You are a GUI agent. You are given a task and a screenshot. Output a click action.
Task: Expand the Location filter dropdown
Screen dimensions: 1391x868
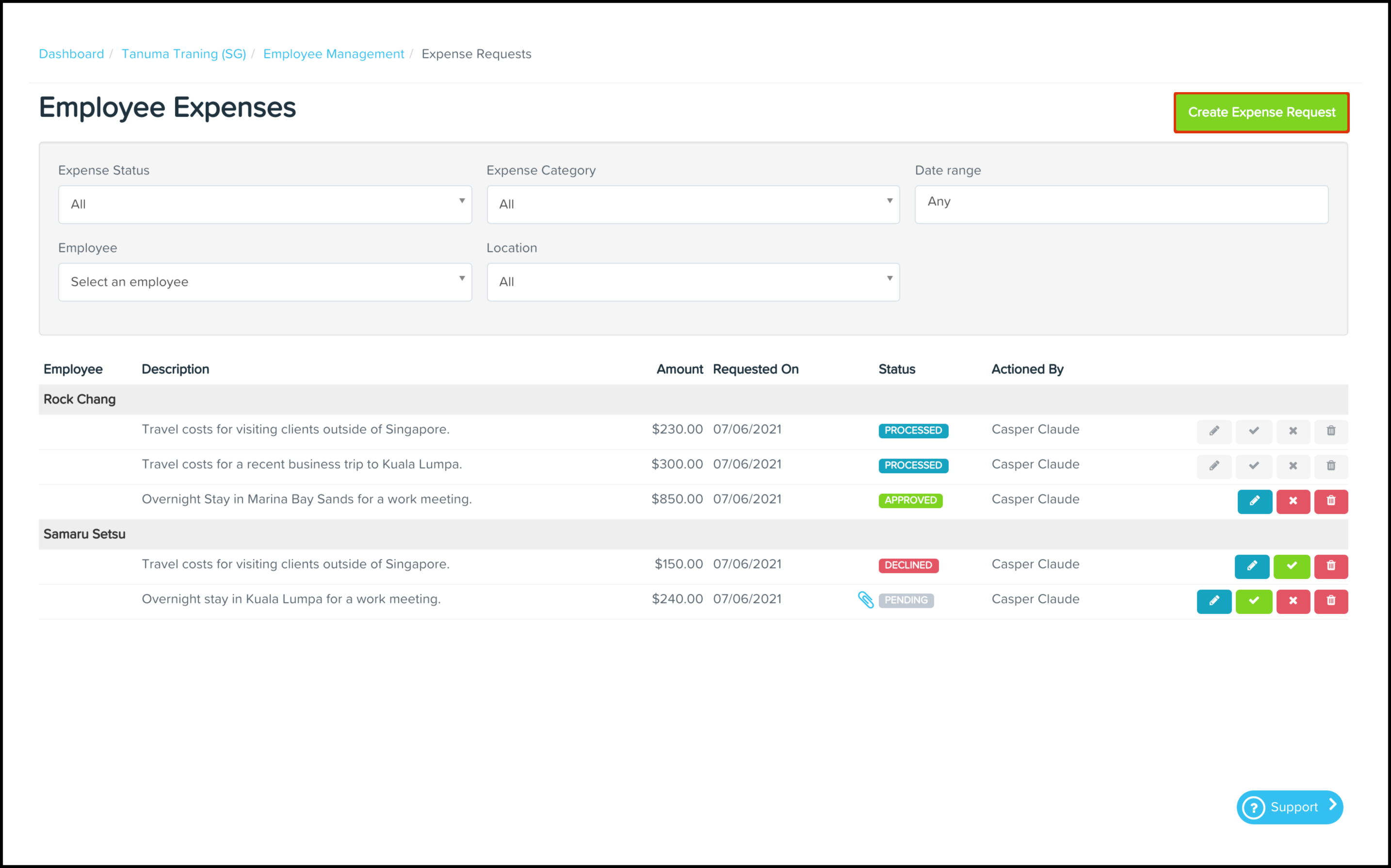pyautogui.click(x=692, y=282)
